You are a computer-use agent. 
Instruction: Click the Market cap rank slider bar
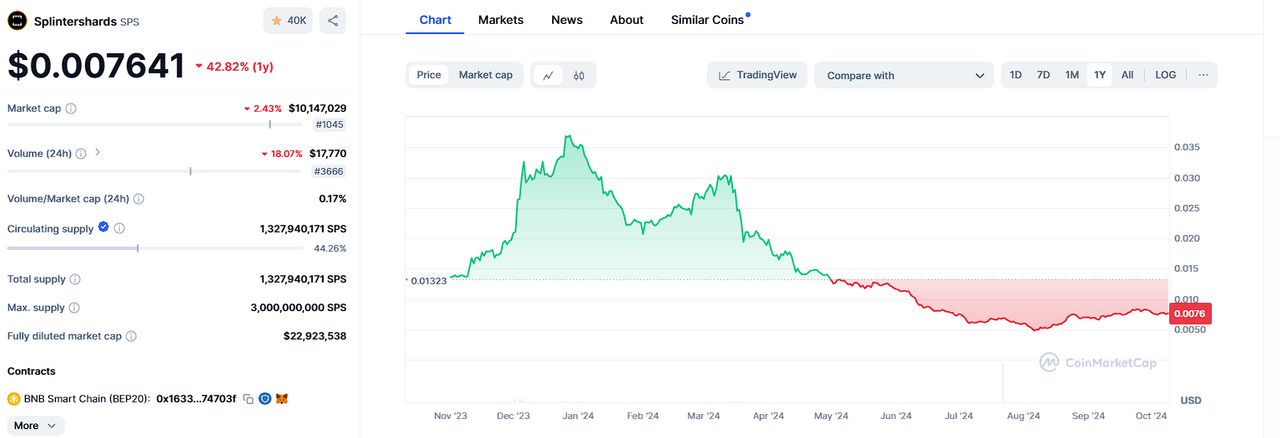(x=154, y=125)
